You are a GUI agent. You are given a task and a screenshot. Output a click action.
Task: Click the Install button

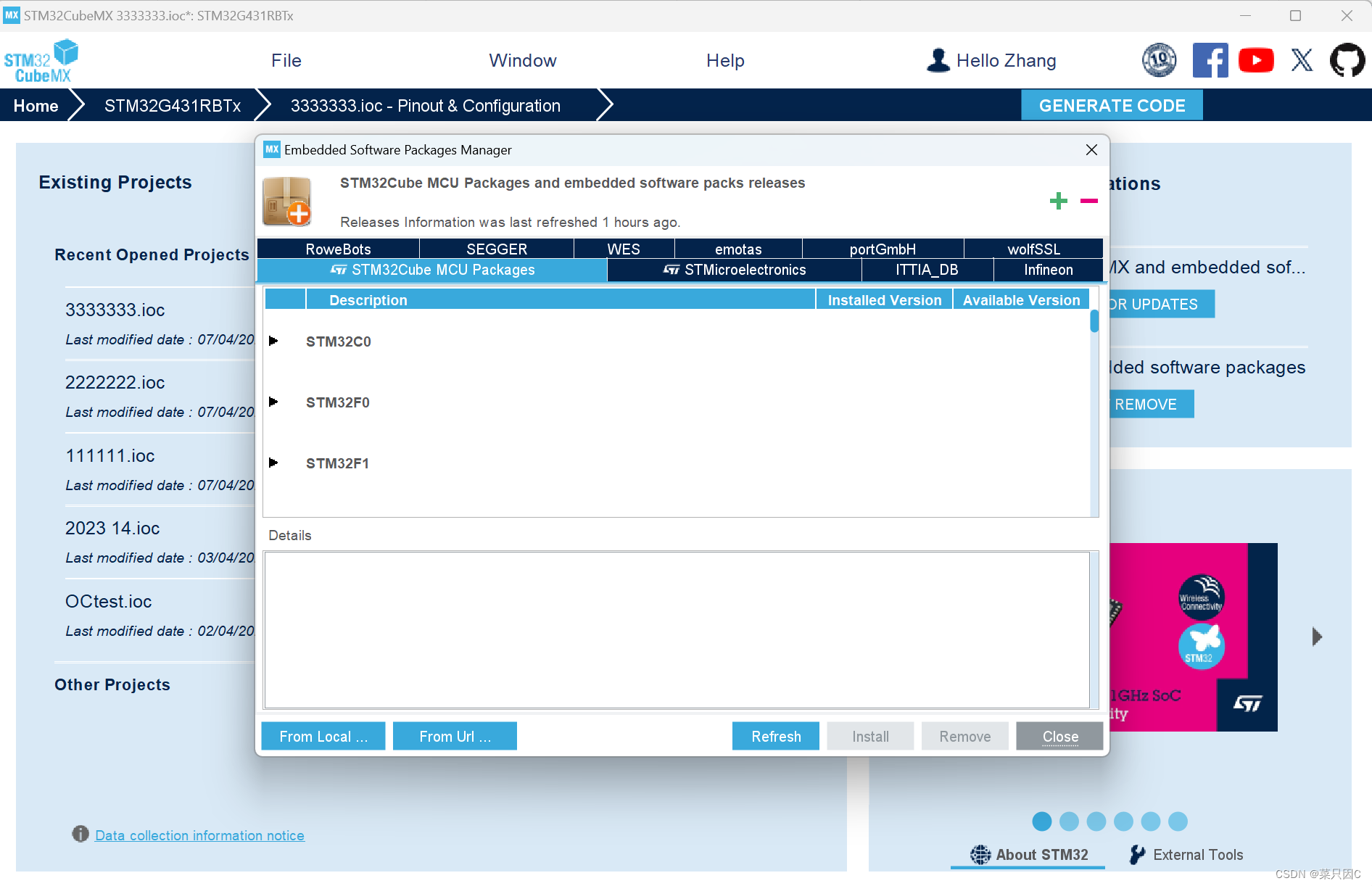pos(870,736)
